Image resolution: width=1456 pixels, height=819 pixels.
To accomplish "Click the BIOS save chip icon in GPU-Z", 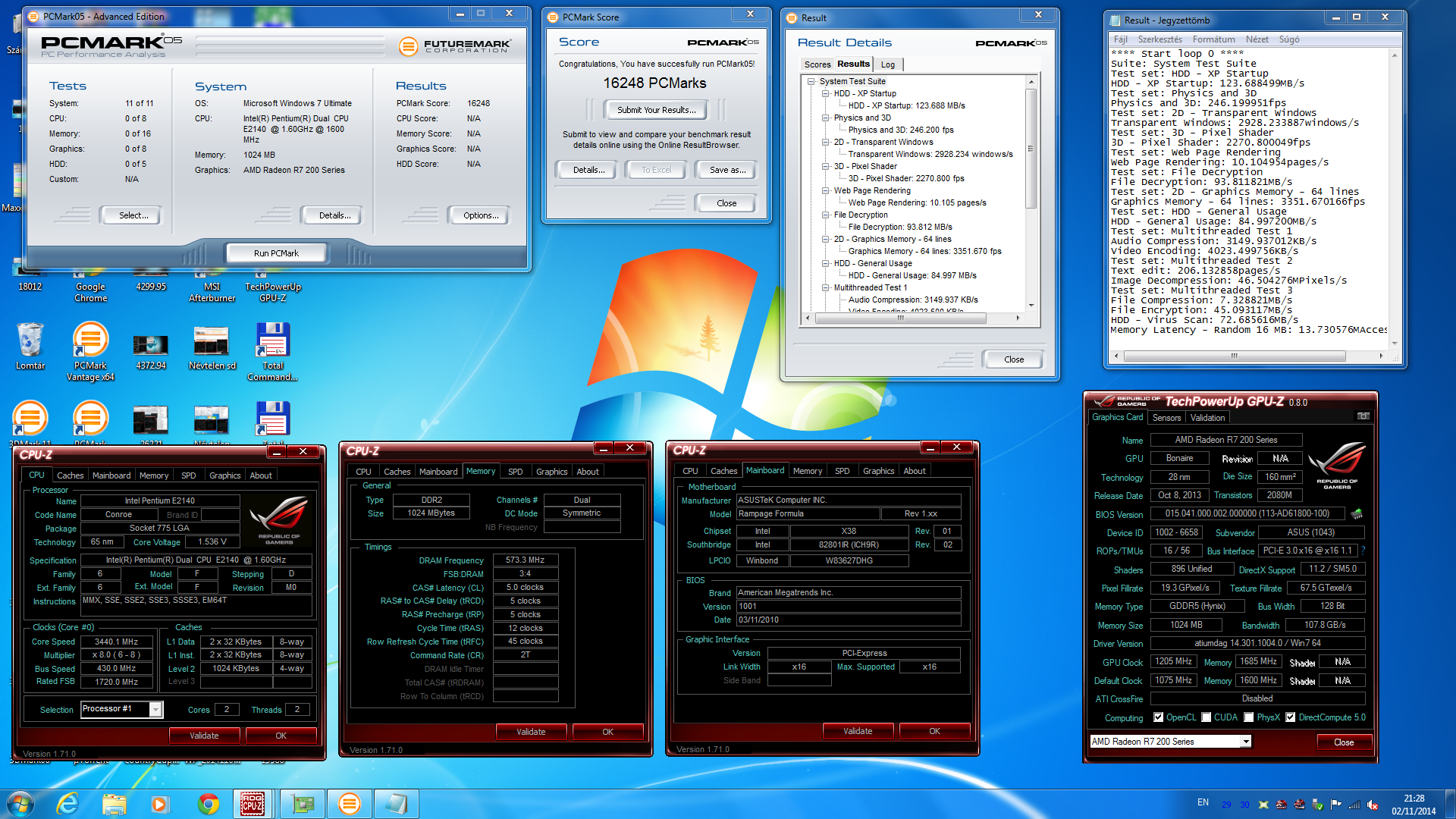I will (1357, 513).
